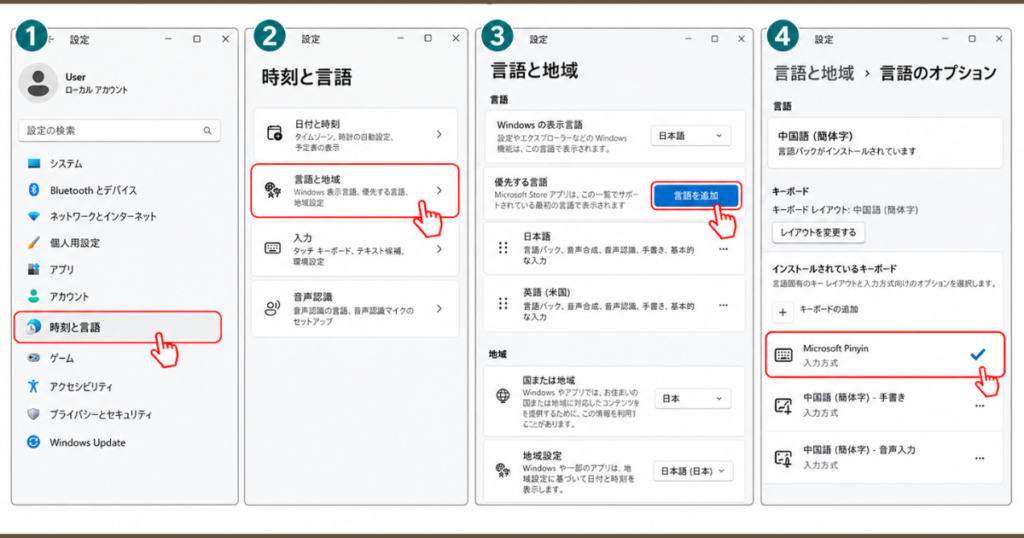The image size is (1024, 538).
Task: Click the search magnifier icon in window 1
Action: 207,131
